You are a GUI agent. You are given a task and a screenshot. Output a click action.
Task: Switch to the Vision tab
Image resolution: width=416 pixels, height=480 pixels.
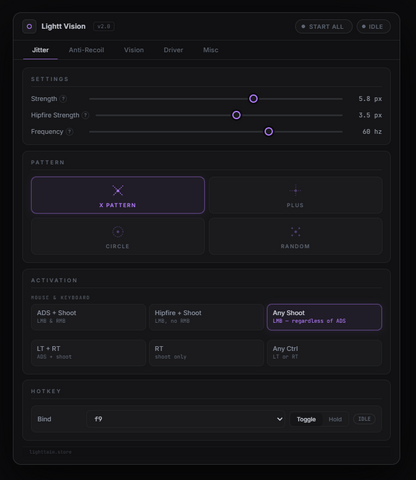click(x=134, y=50)
